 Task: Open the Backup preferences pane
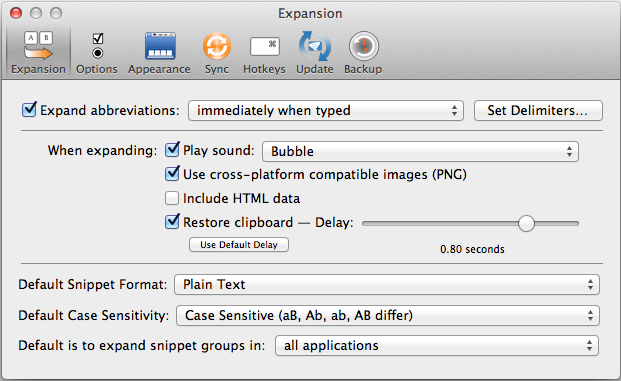(x=363, y=52)
